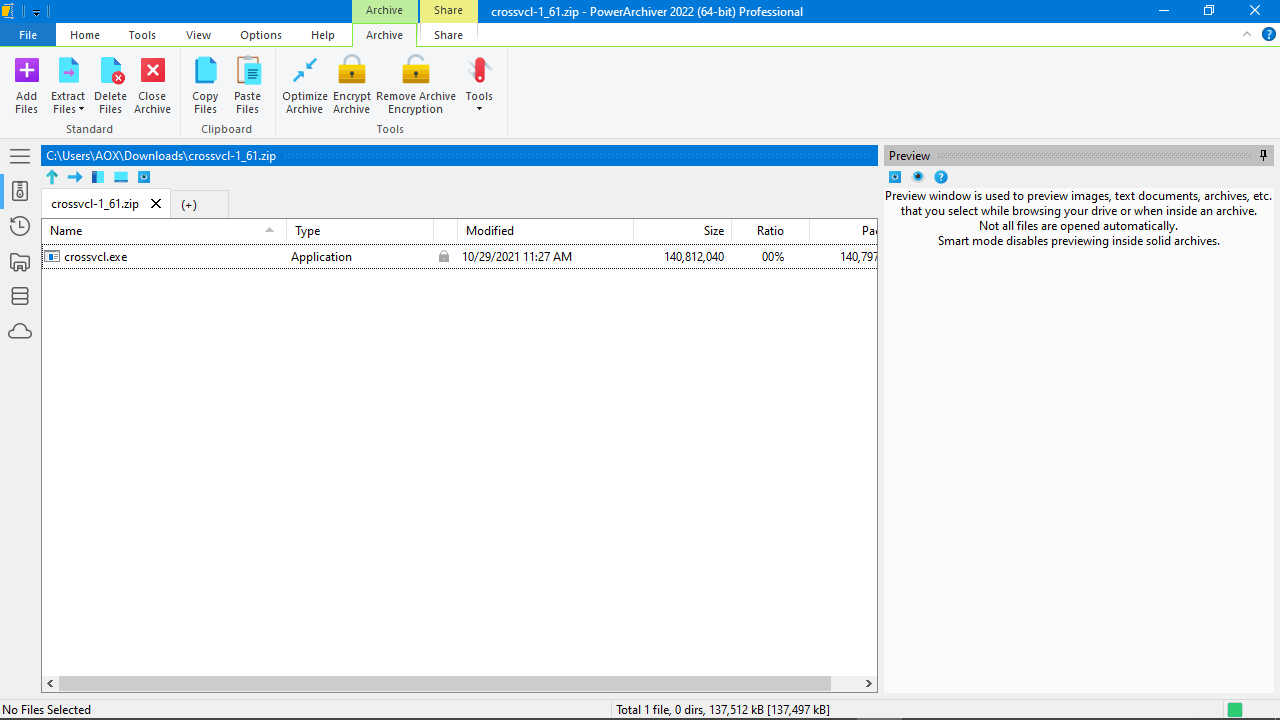
Task: Click the right arrow of horizontal scrollbar
Action: [x=869, y=684]
